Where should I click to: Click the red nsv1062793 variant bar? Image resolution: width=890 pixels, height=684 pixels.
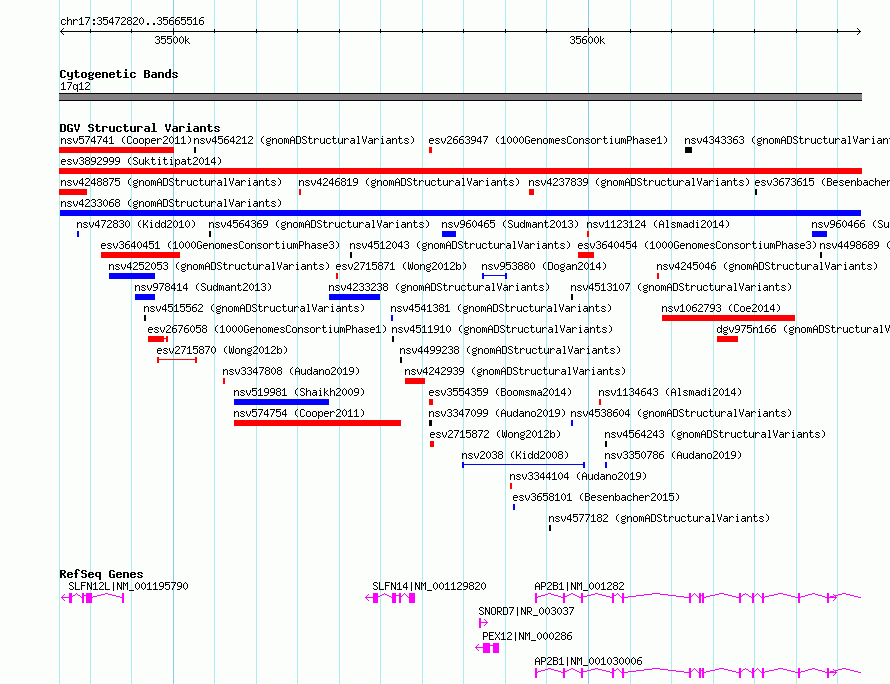point(728,318)
